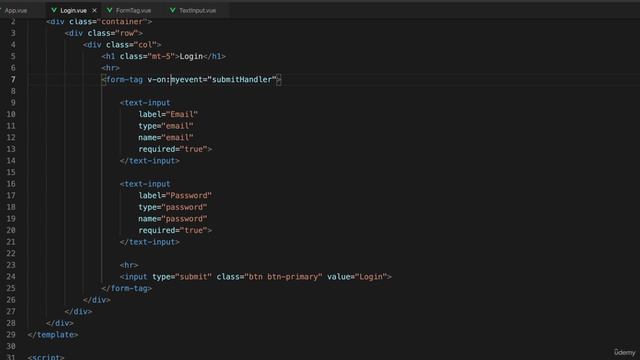This screenshot has height=360, width=640.
Task: Click the "col" class value
Action: (x=145, y=44)
